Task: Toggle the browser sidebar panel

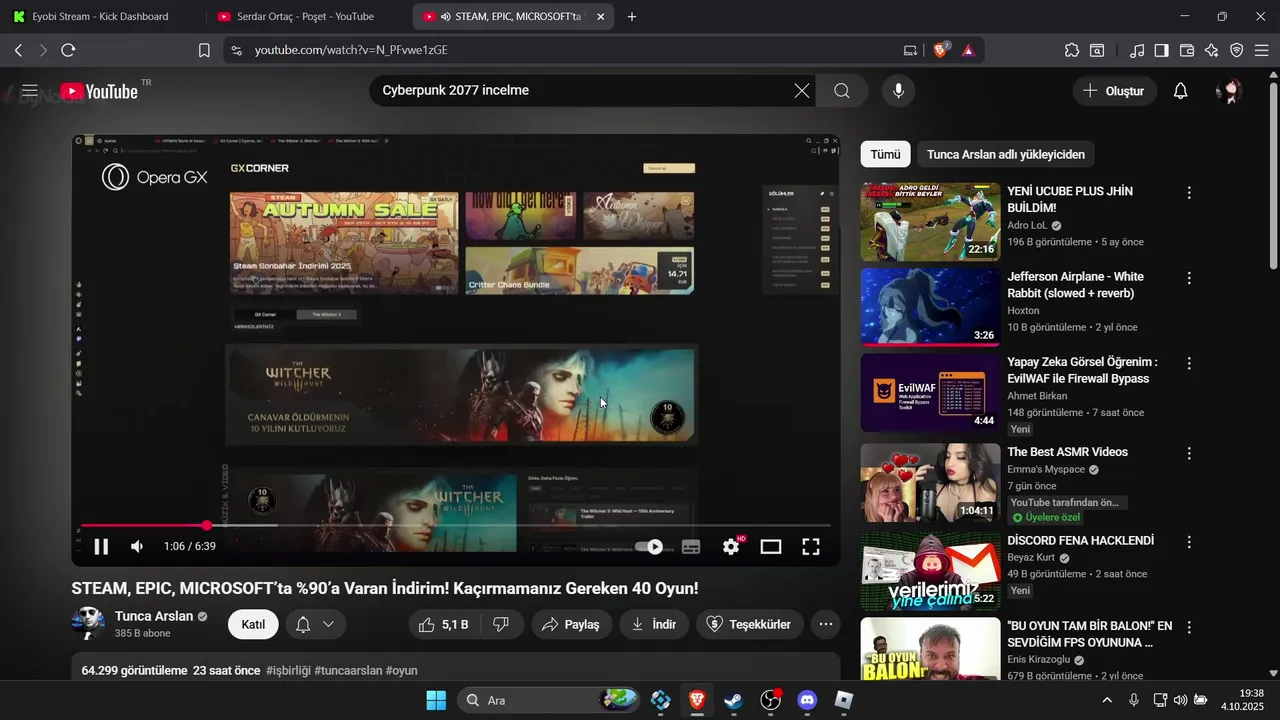Action: [x=1161, y=50]
